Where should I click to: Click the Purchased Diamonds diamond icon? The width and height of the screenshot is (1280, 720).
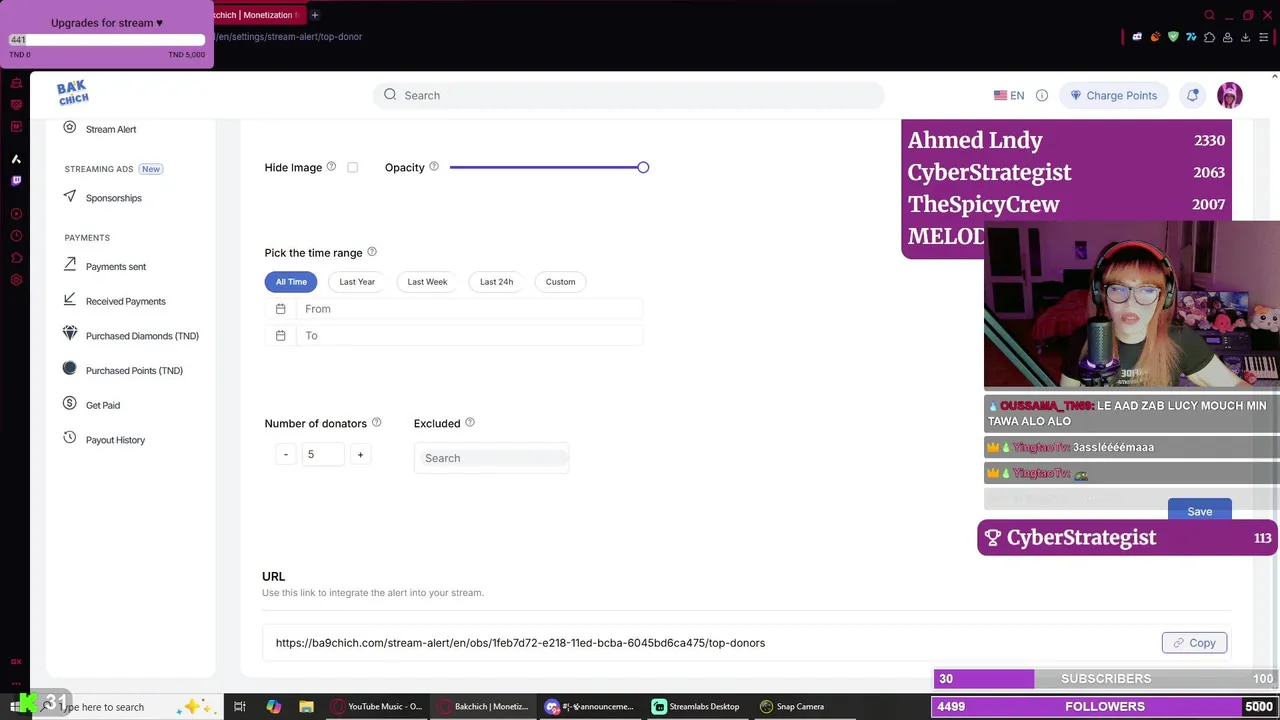click(70, 333)
